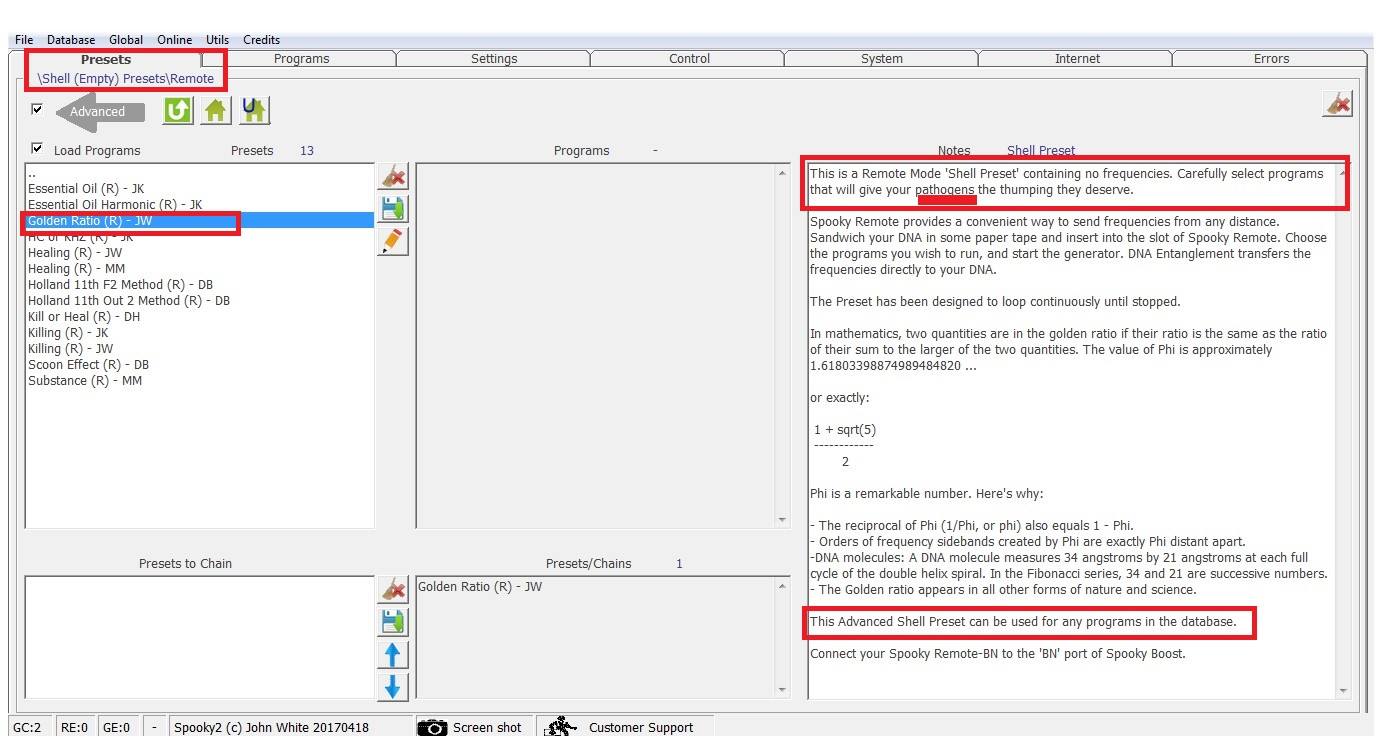Click the pencil edit icon

pos(393,241)
